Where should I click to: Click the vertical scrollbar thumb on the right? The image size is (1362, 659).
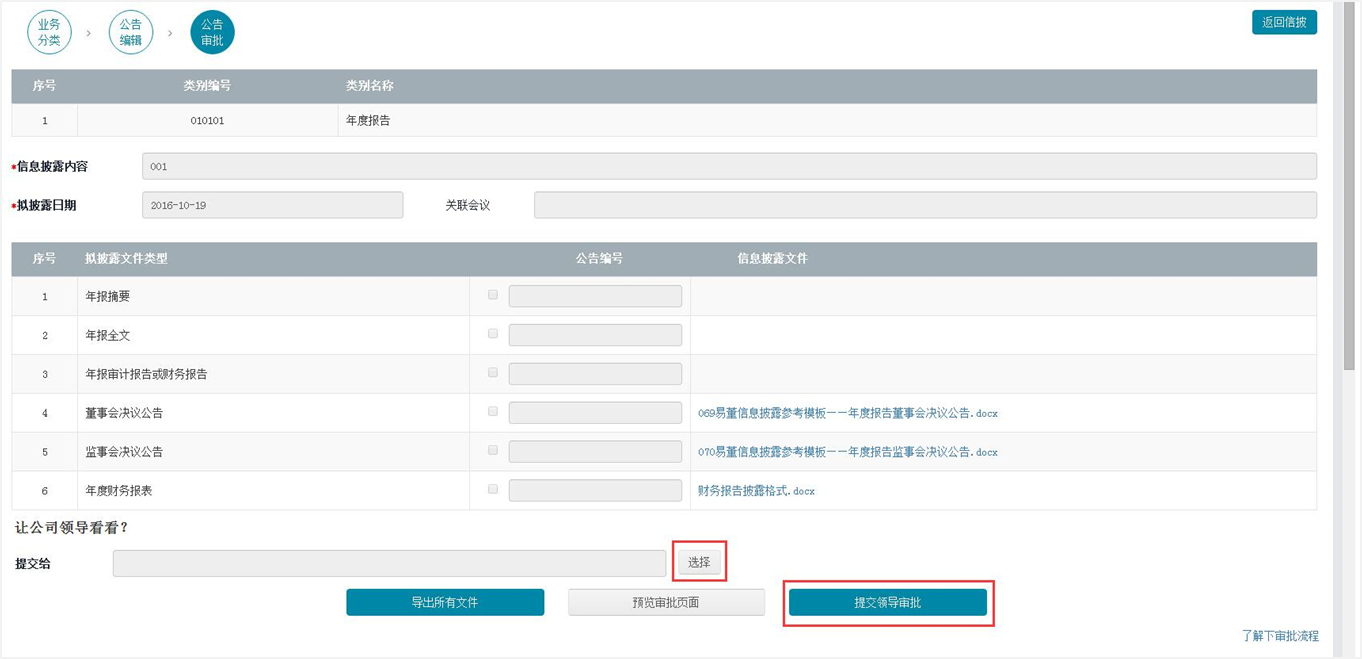point(1349,188)
